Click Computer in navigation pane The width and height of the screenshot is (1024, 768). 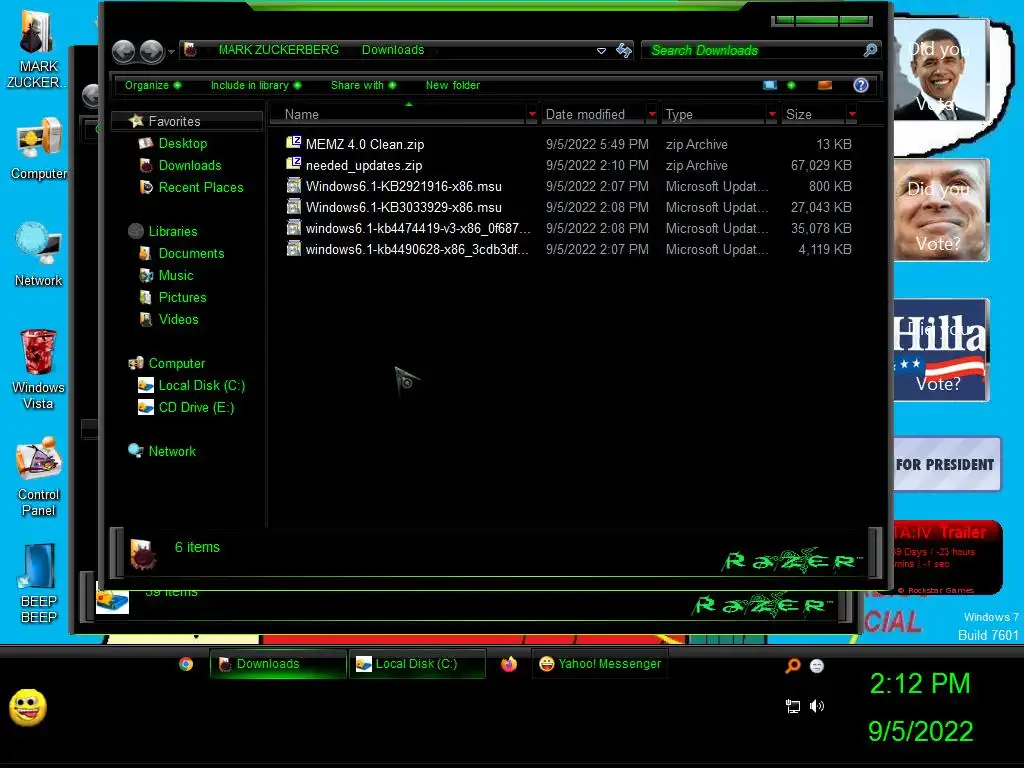click(176, 364)
